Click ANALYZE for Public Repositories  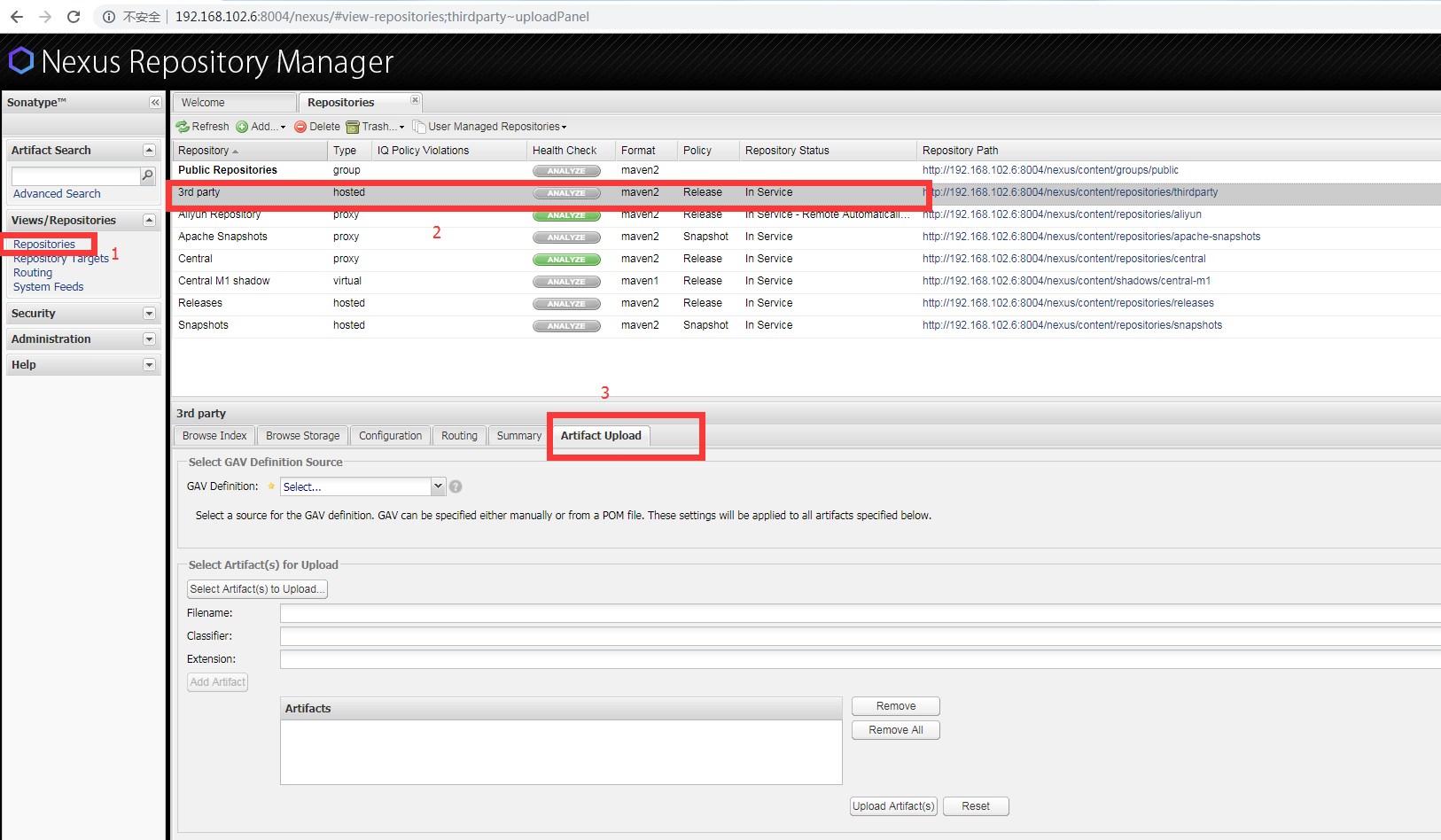(566, 171)
